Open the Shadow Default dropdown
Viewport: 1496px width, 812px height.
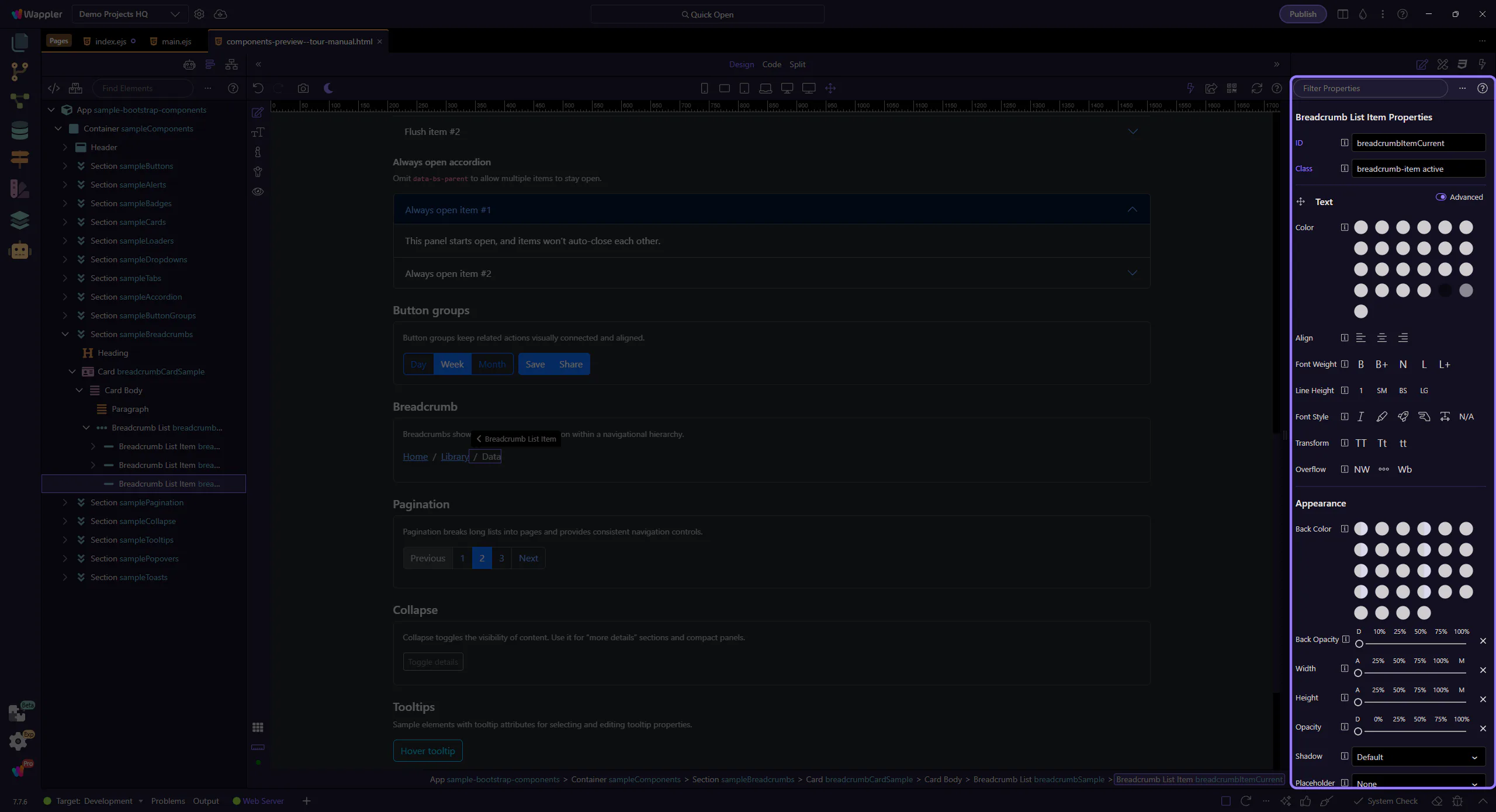click(1418, 757)
